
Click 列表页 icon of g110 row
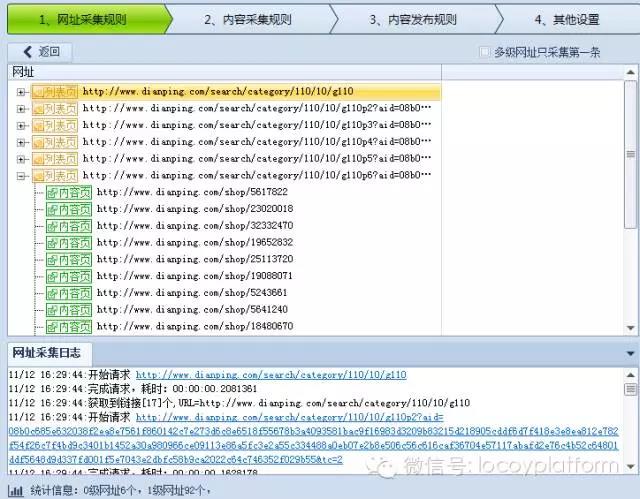point(55,92)
